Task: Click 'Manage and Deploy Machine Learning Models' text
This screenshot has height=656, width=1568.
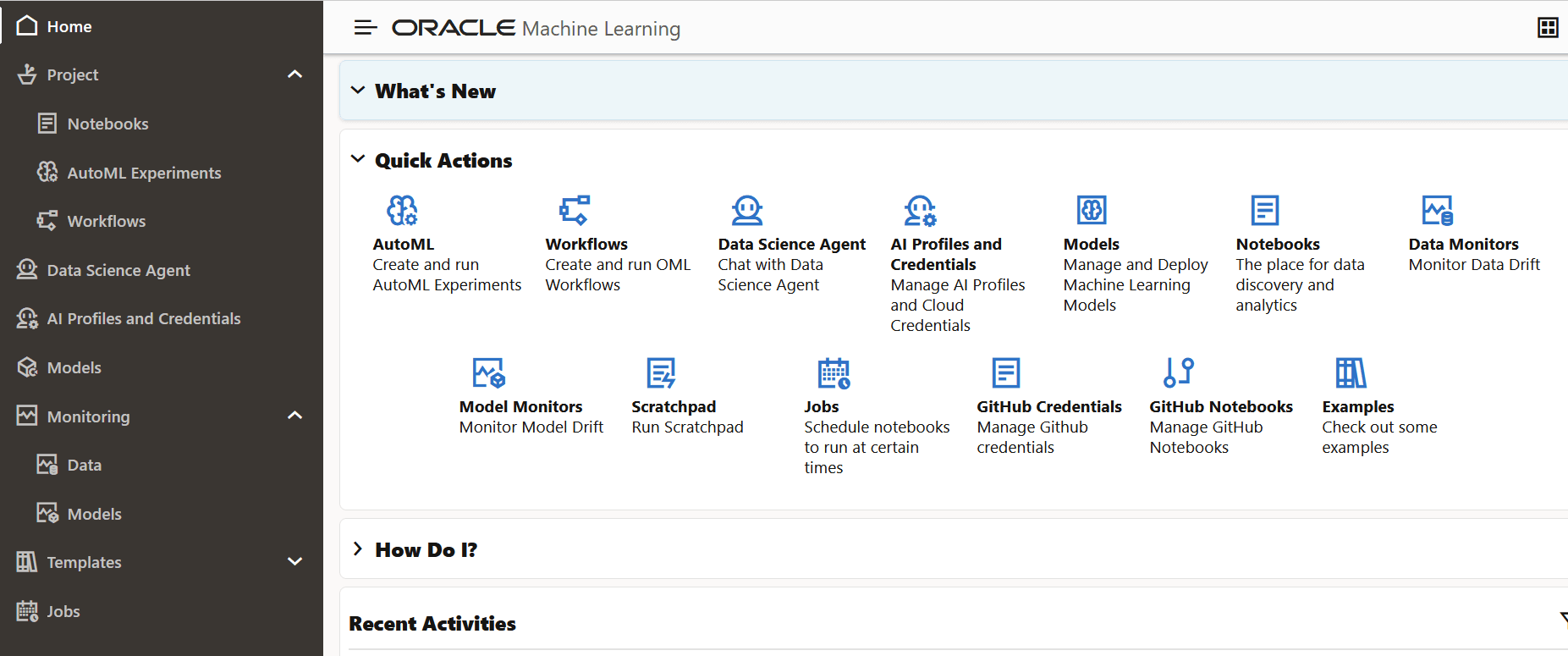Action: [x=1136, y=285]
